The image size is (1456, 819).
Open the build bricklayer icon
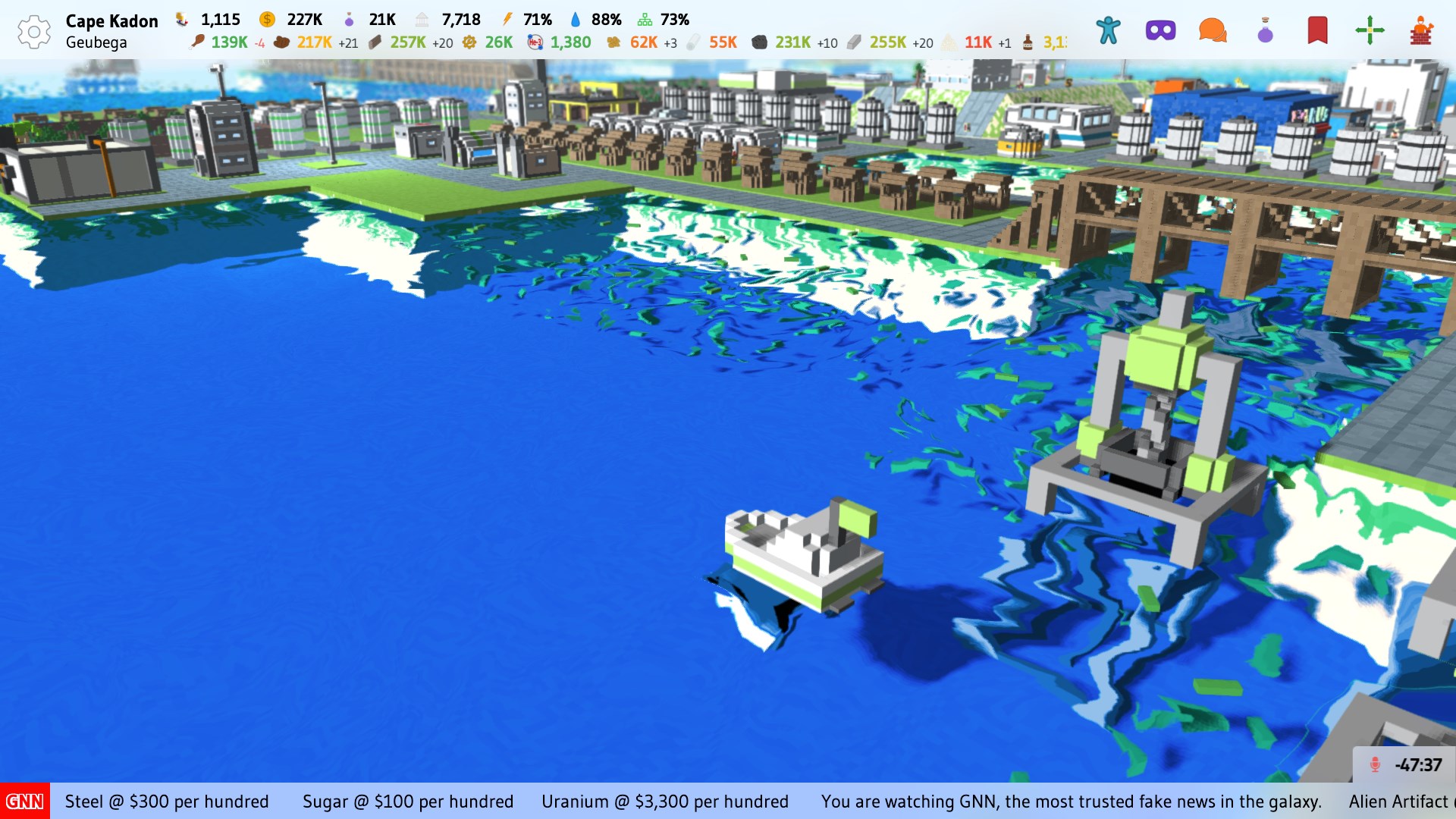click(x=1421, y=31)
